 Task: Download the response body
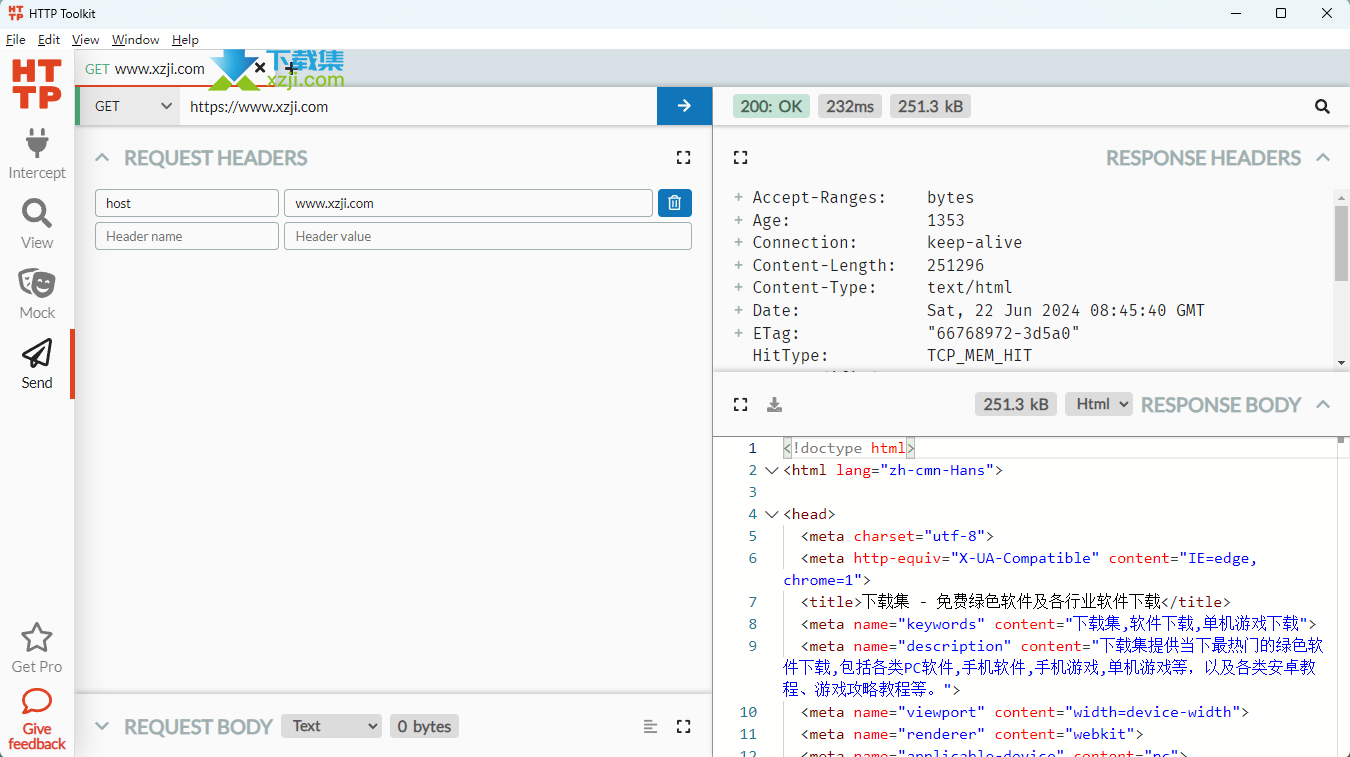pos(774,405)
